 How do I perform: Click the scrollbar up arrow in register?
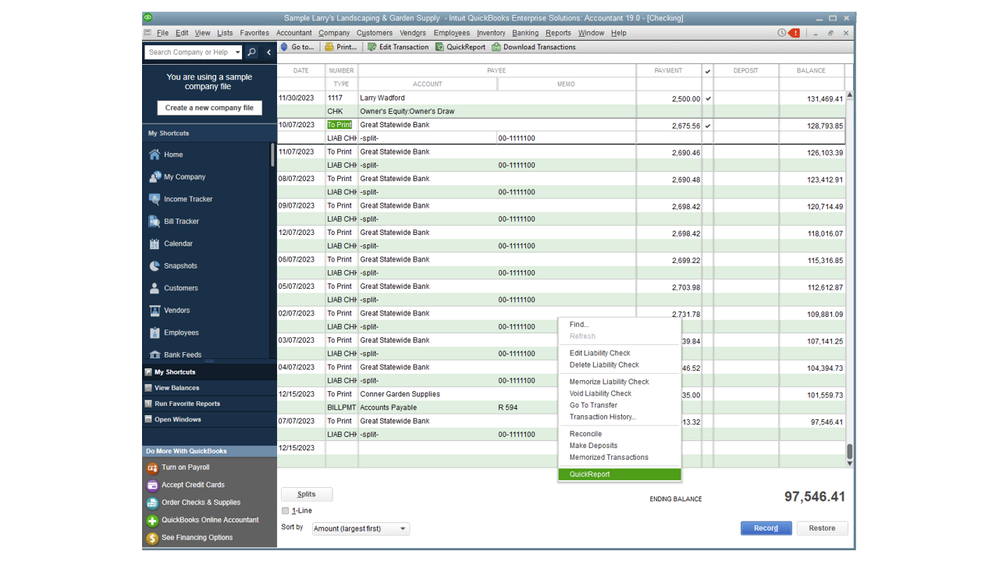[849, 95]
